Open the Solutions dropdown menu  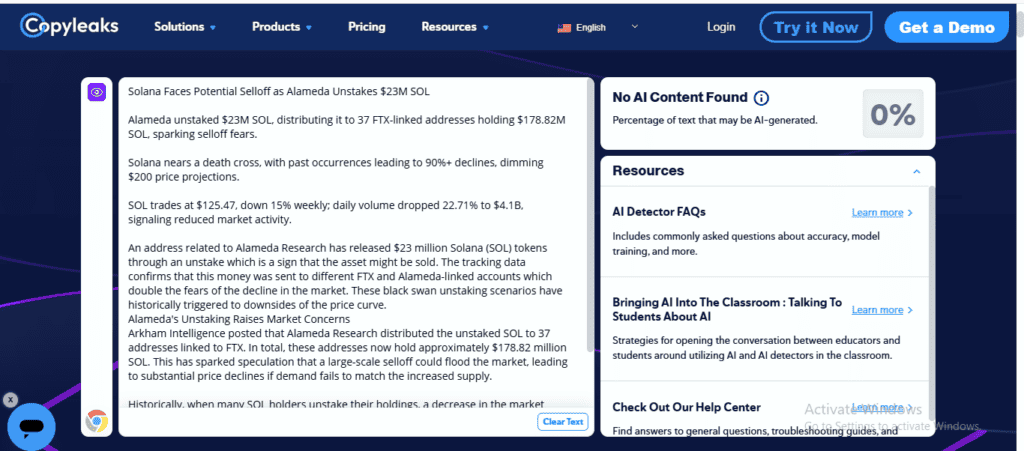tap(185, 27)
